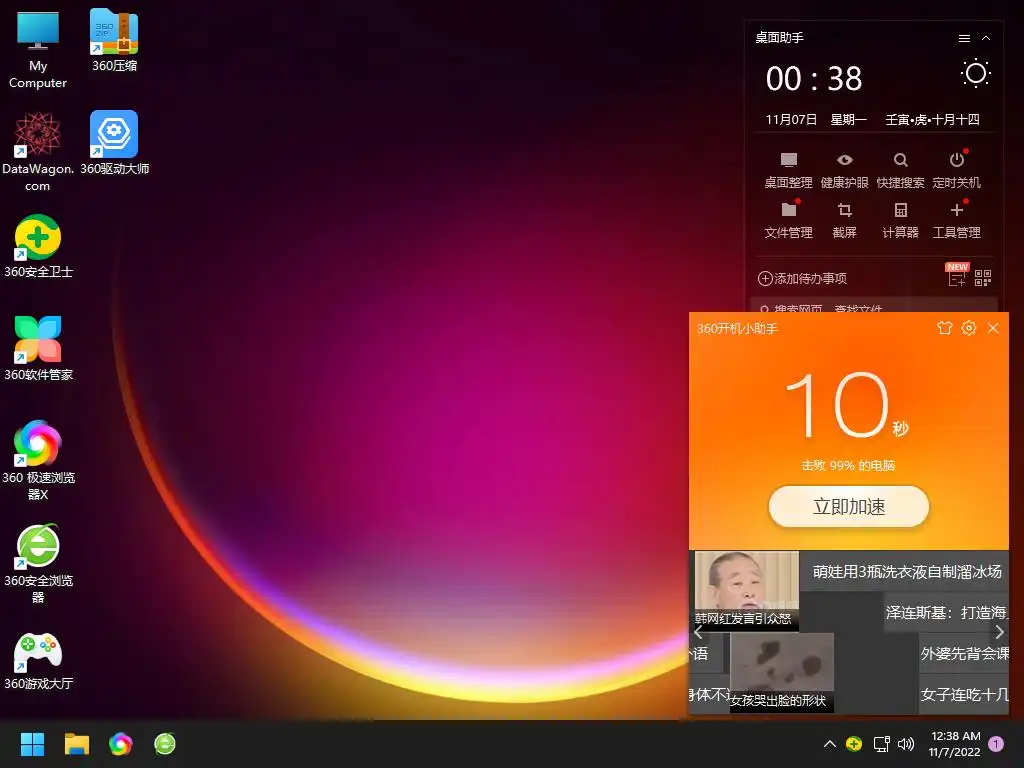Open the QR code icon in assistant

tap(983, 278)
